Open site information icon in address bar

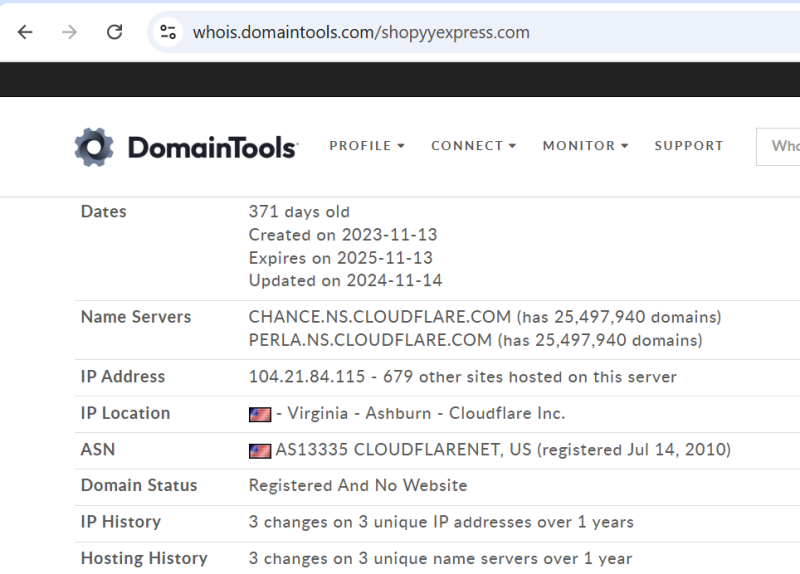point(168,32)
